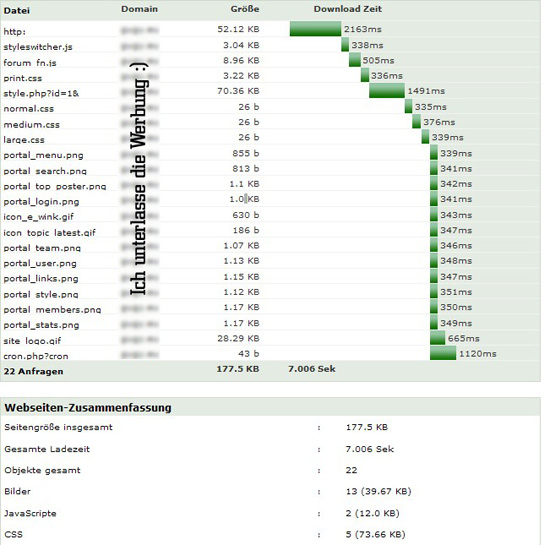Select the portal_links.png file name

(41, 278)
